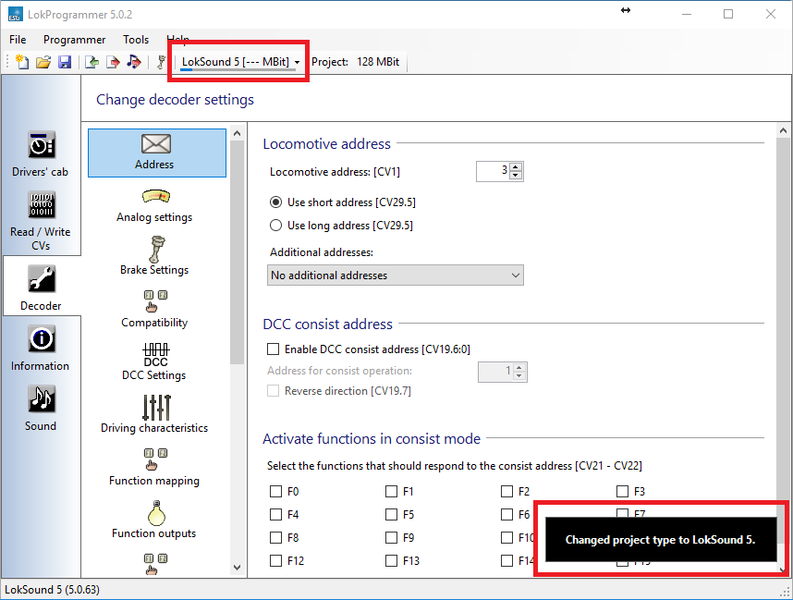
Task: Open the Help menu
Action: coord(178,38)
